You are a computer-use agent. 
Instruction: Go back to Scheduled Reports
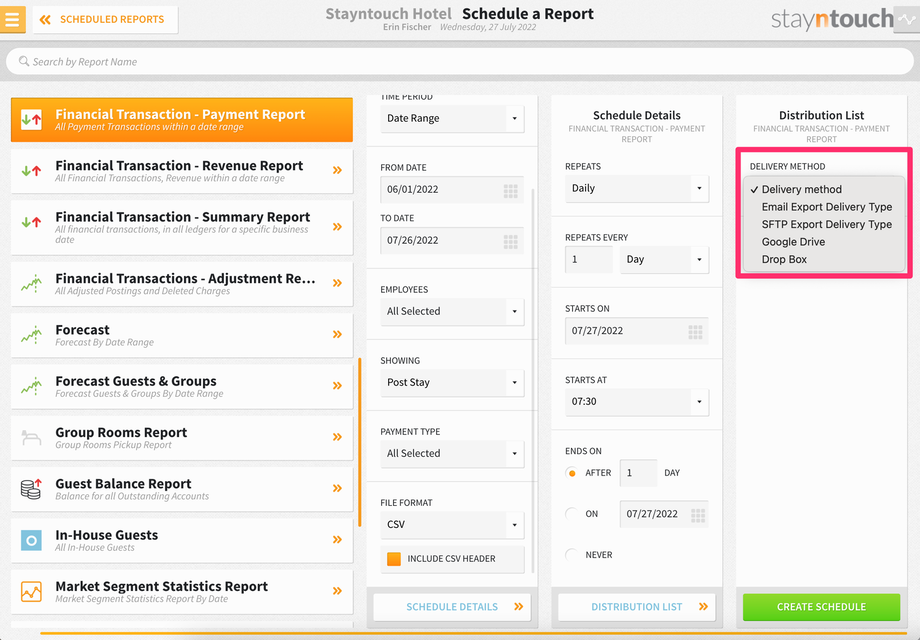click(x=106, y=19)
